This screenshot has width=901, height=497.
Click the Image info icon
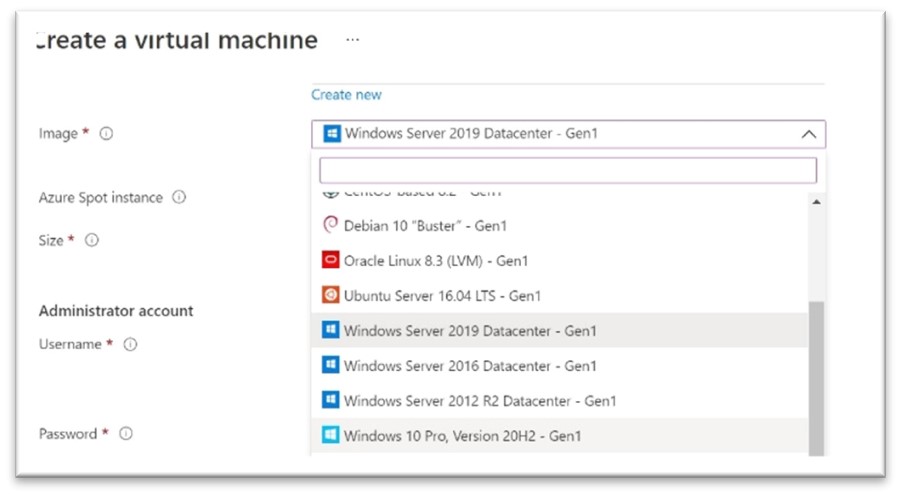106,133
